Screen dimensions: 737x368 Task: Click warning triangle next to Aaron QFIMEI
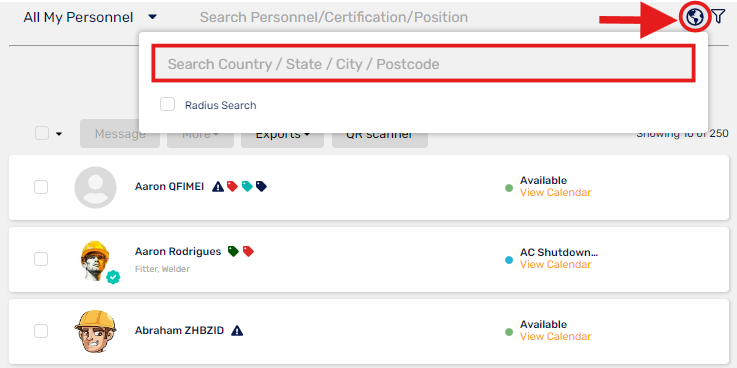pos(218,187)
